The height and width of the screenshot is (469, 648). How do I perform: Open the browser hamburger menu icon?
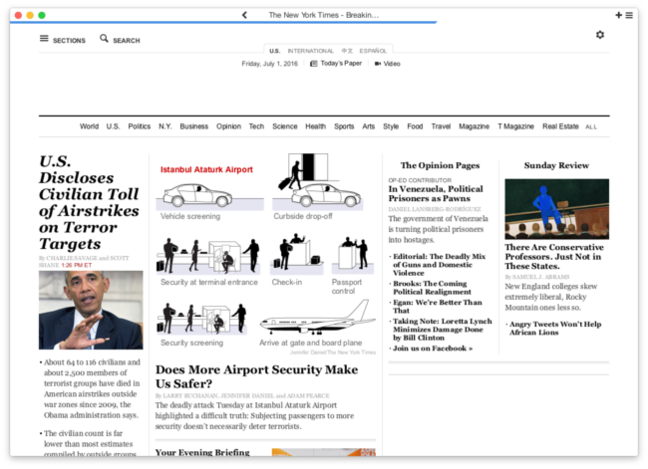[629, 15]
